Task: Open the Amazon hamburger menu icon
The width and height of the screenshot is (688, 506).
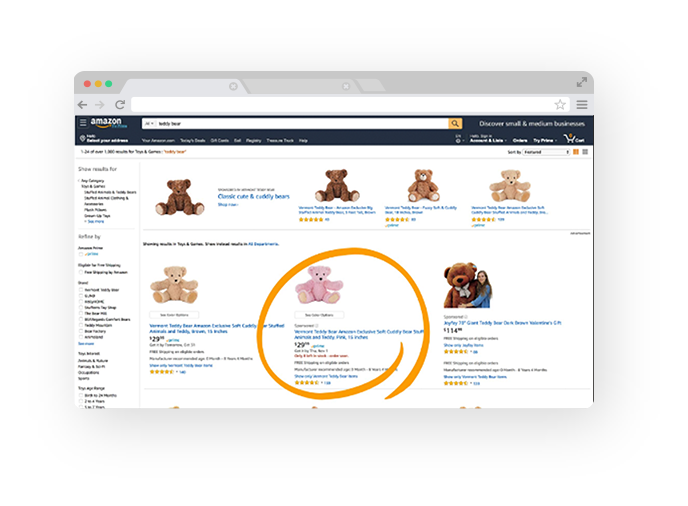Action: 83,122
